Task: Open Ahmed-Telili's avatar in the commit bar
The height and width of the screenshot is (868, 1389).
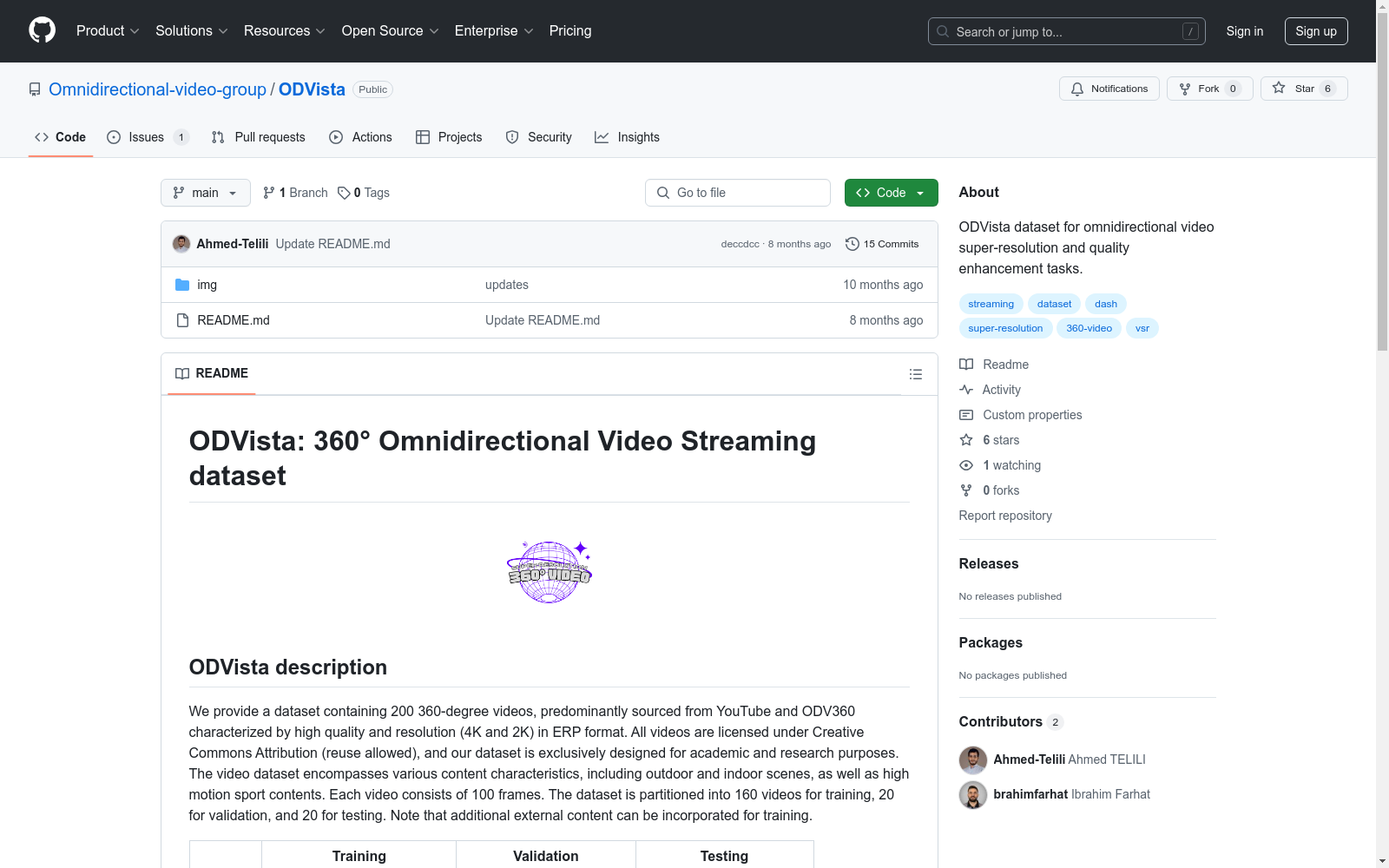Action: (181, 244)
